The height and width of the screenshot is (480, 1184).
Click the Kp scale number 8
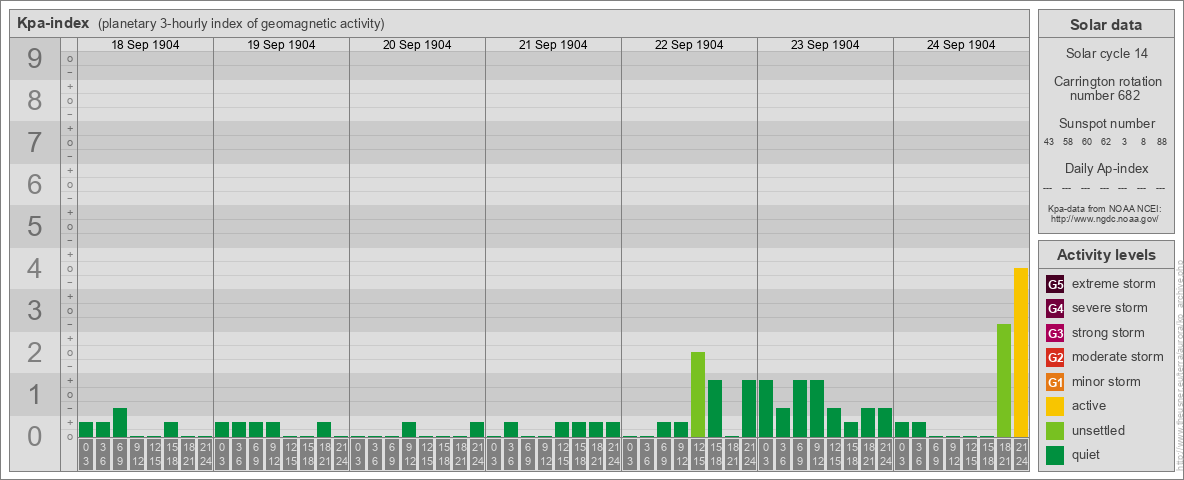[35, 100]
